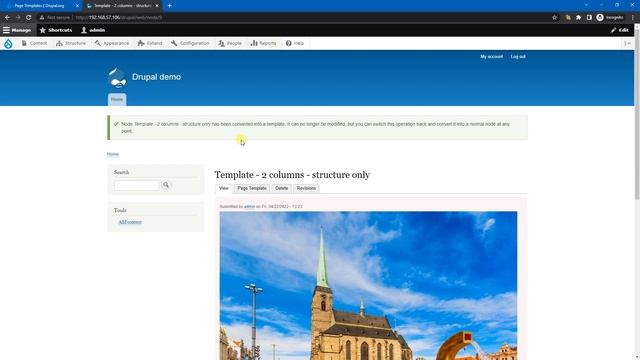Open the admin user menu

[x=93, y=30]
